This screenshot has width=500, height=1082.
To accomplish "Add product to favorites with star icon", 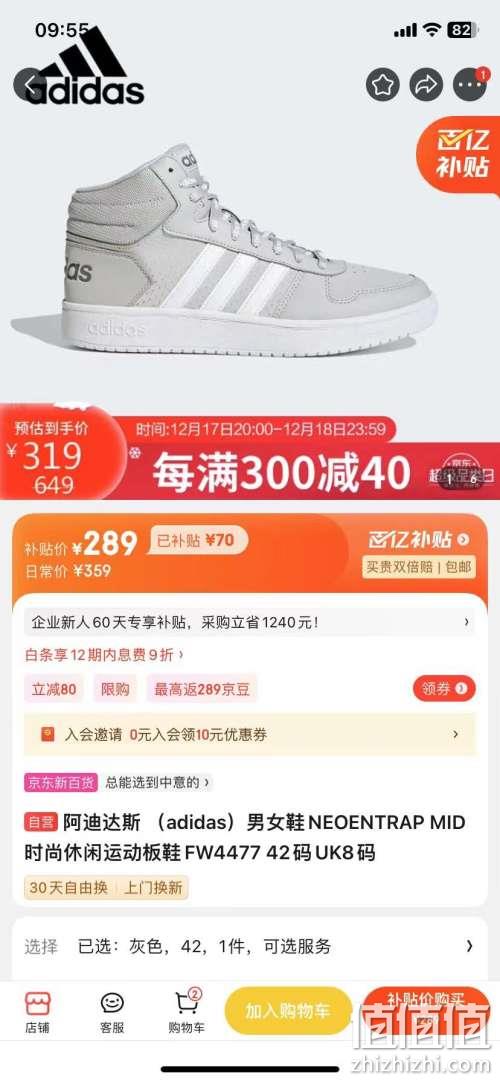I will 383,85.
